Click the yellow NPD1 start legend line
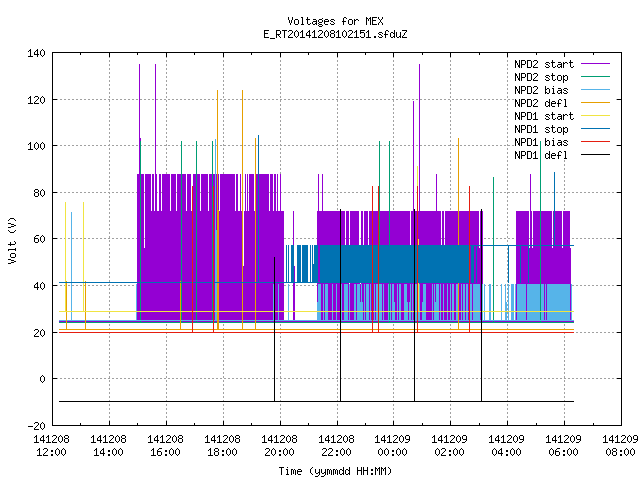The image size is (640, 480). 595,116
